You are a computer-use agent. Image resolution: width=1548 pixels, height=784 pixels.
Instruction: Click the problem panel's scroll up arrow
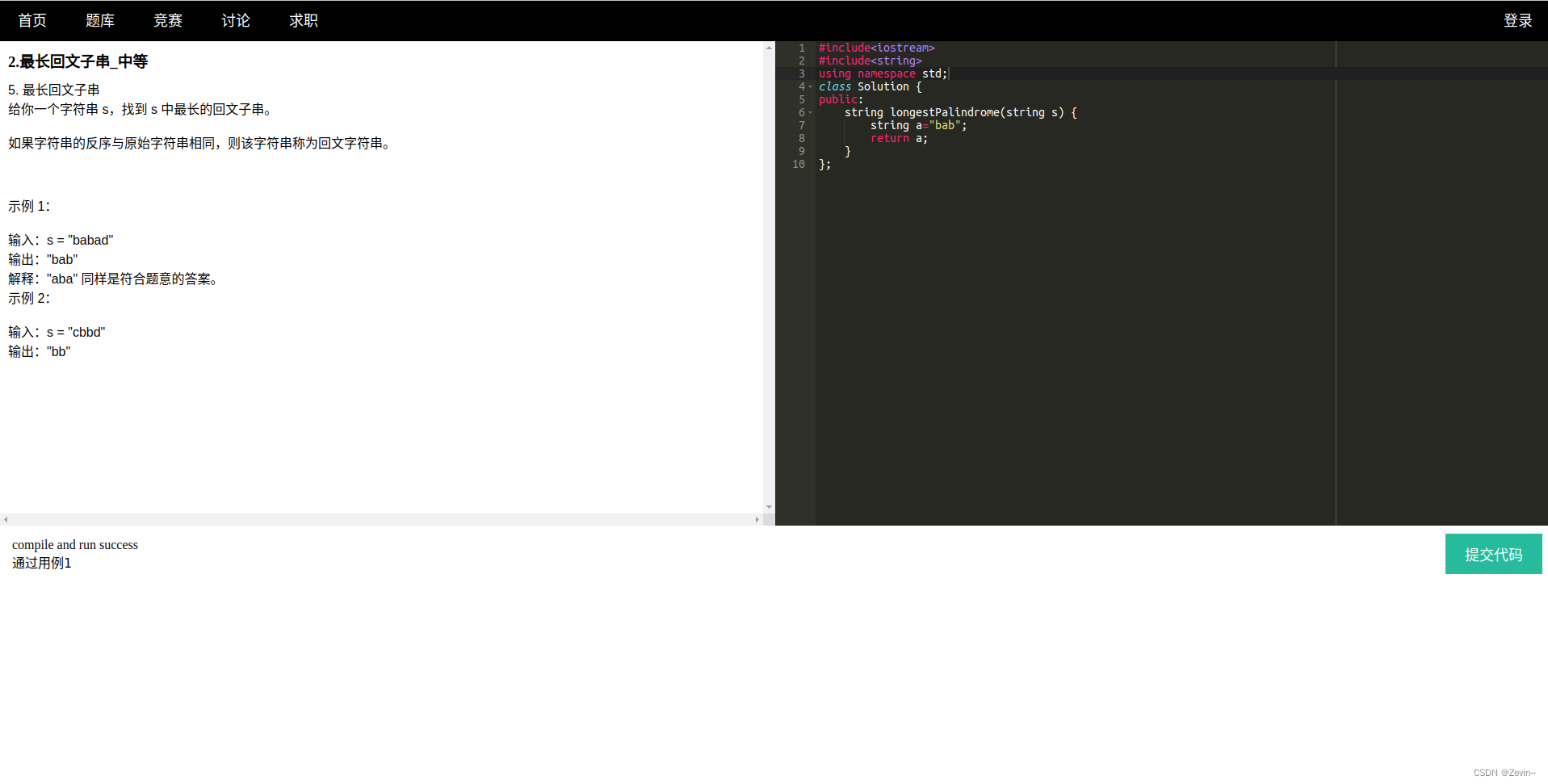(769, 48)
